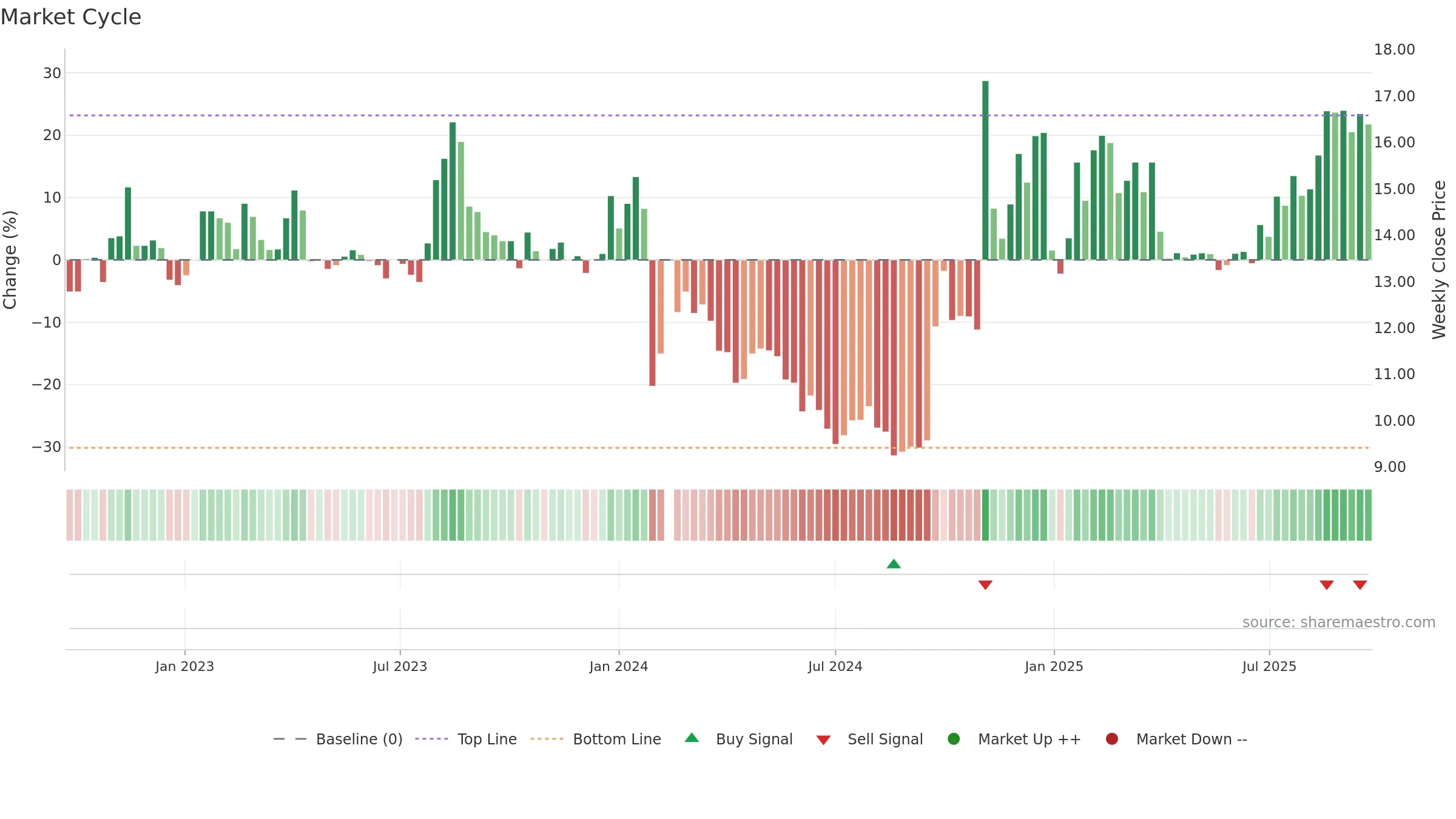Screen dimensions: 1456x819
Task: Click the Weekly Close Price axis title
Action: 1439,260
